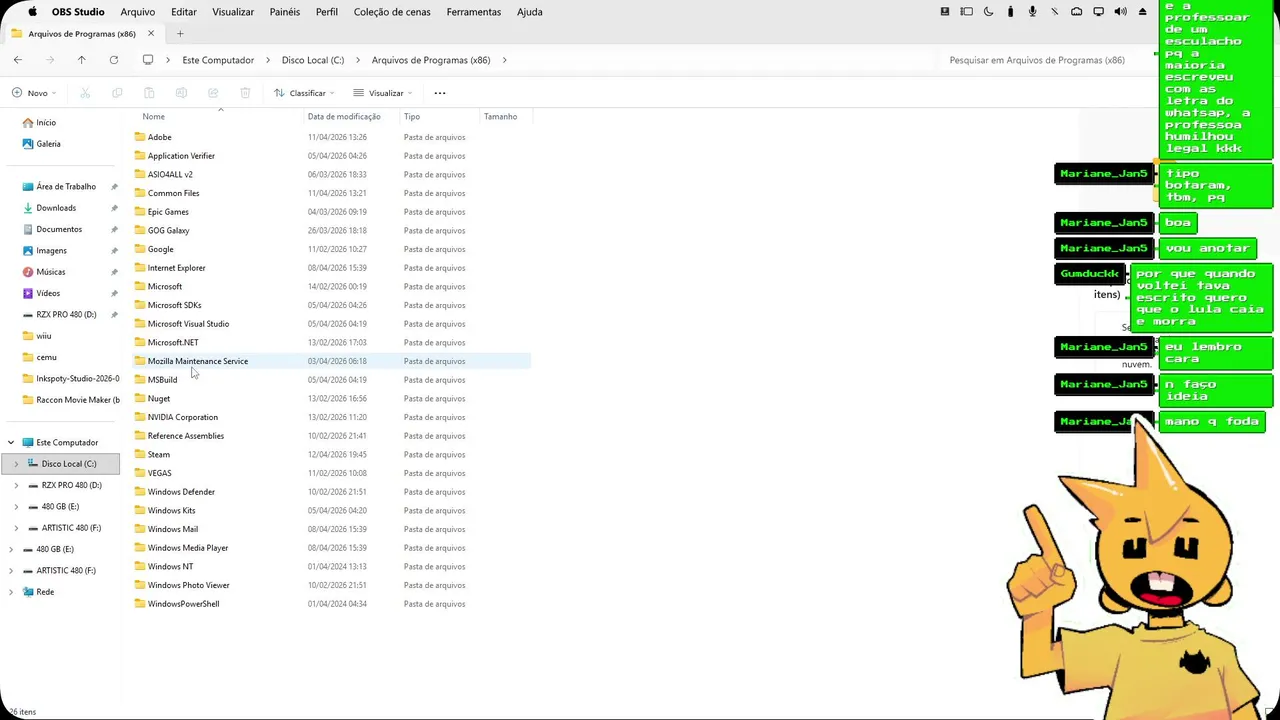This screenshot has height=720, width=1280.
Task: Click the volume speaker icon in menu bar
Action: point(1120,12)
